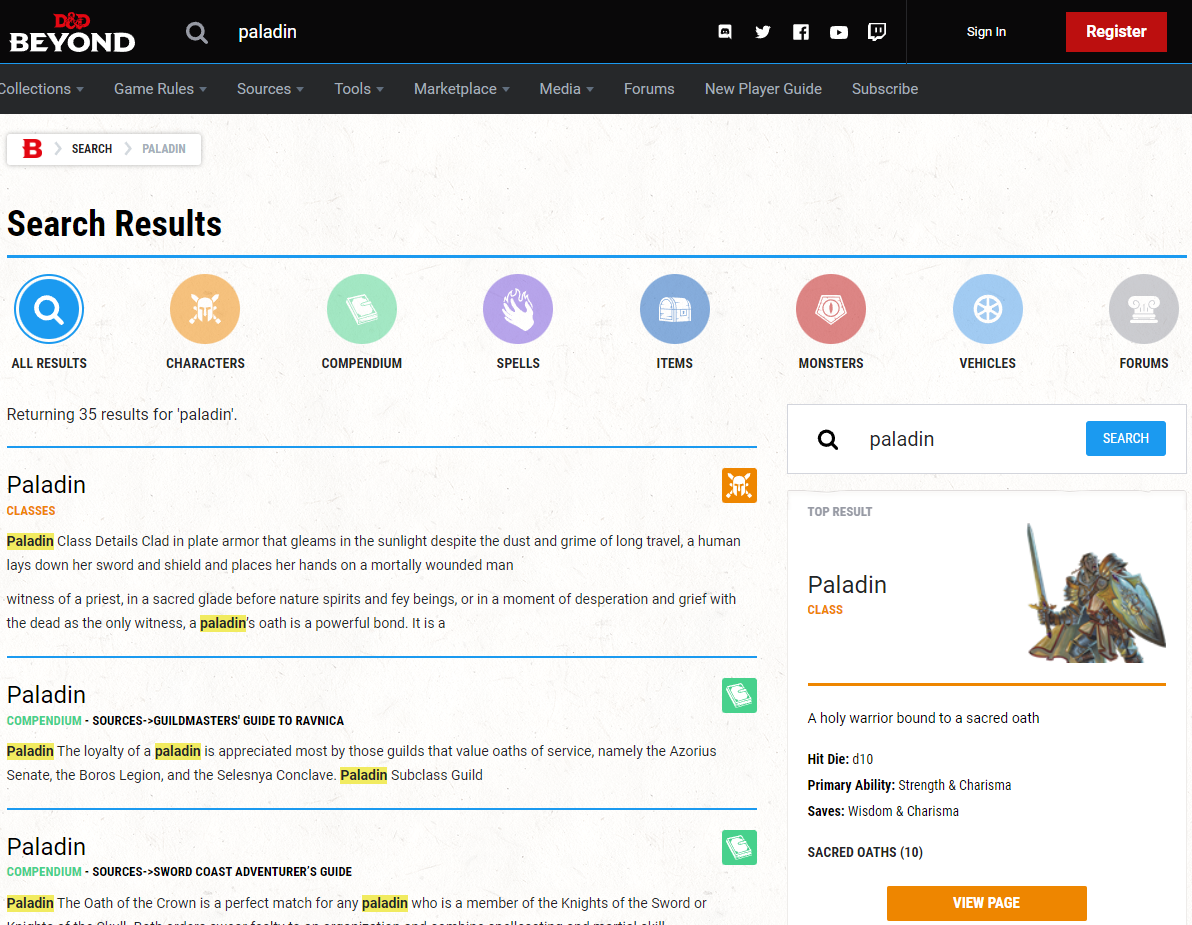Click the orange Classes icon on Paladin result

point(740,486)
